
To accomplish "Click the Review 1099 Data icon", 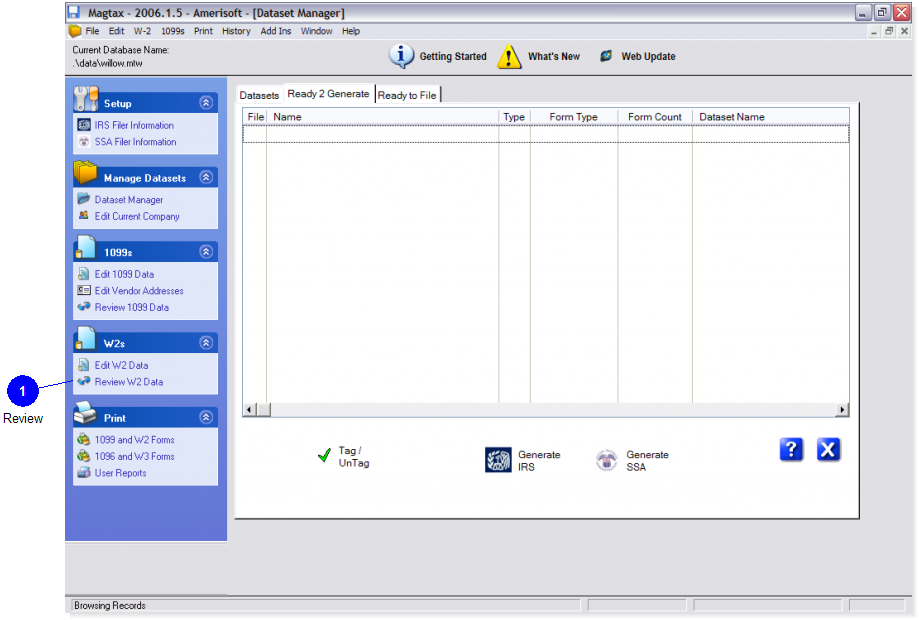I will (x=84, y=306).
